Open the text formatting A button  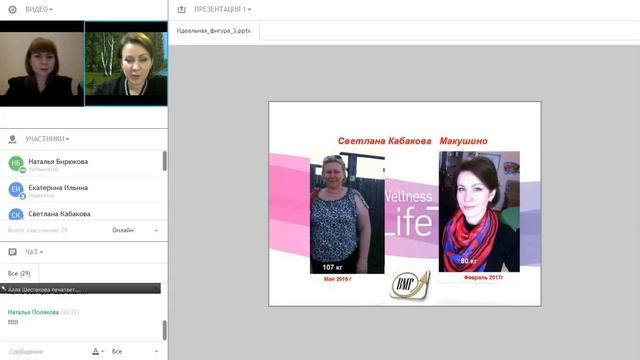point(97,351)
